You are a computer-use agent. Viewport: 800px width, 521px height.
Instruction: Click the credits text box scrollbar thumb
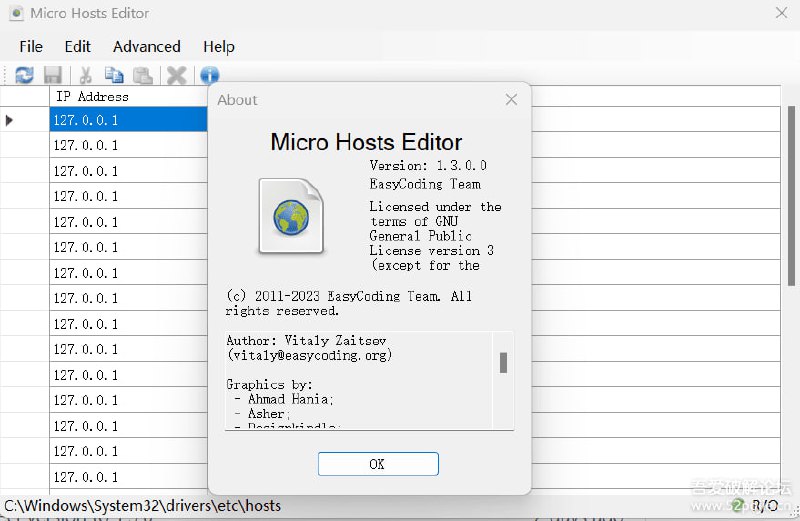(503, 362)
